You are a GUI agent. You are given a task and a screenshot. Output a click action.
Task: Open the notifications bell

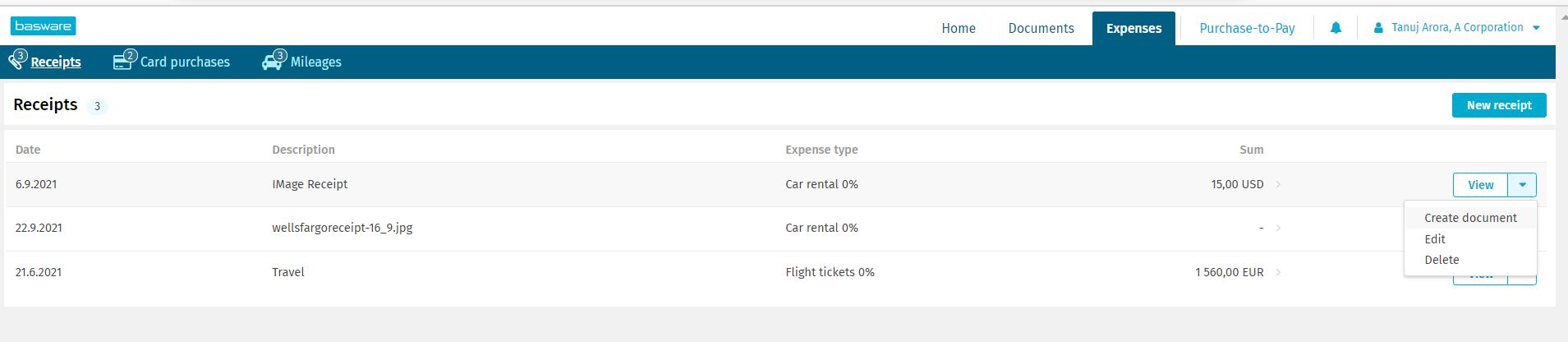(1336, 28)
